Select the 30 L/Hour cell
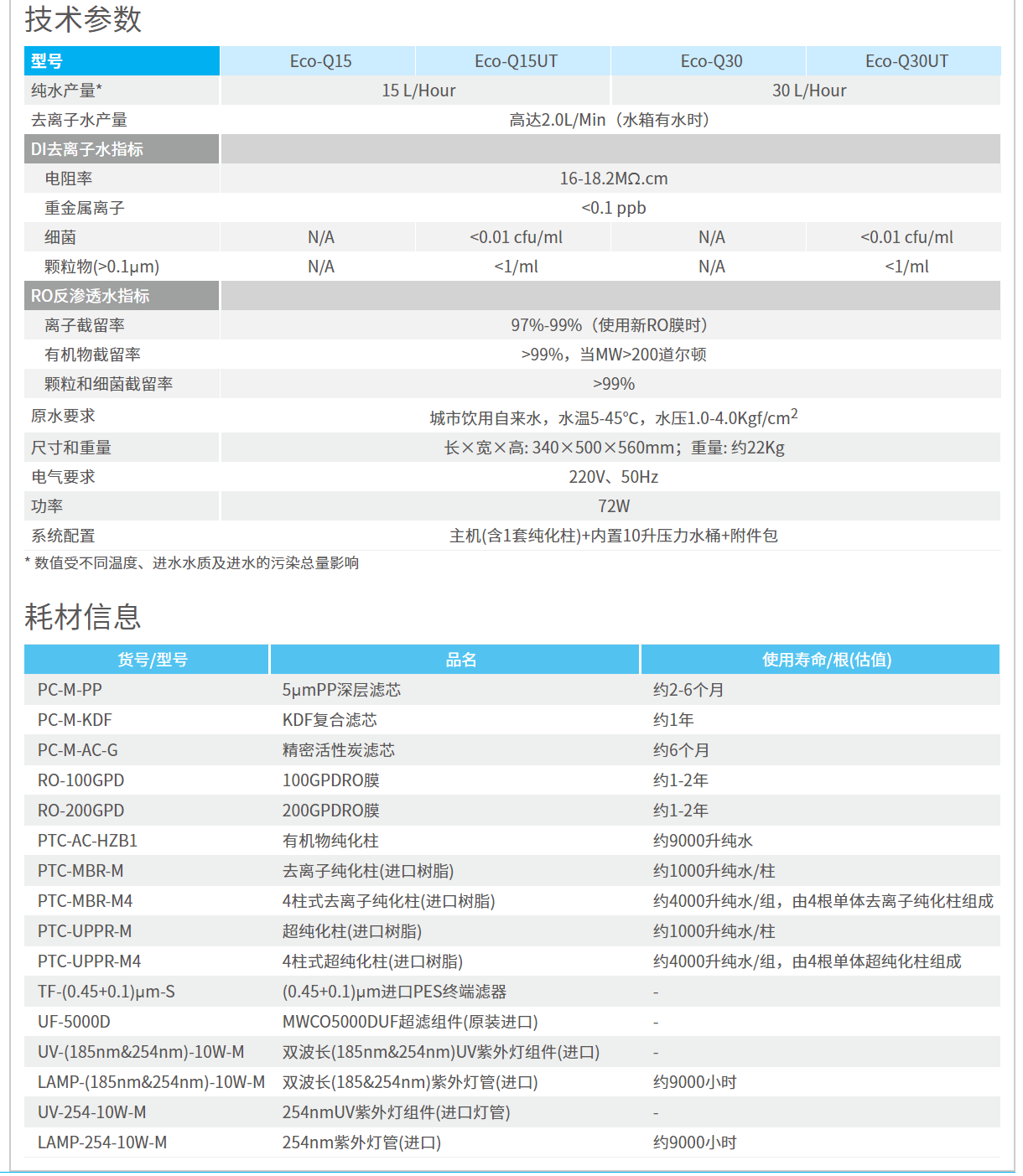1023x1176 pixels. (x=808, y=91)
